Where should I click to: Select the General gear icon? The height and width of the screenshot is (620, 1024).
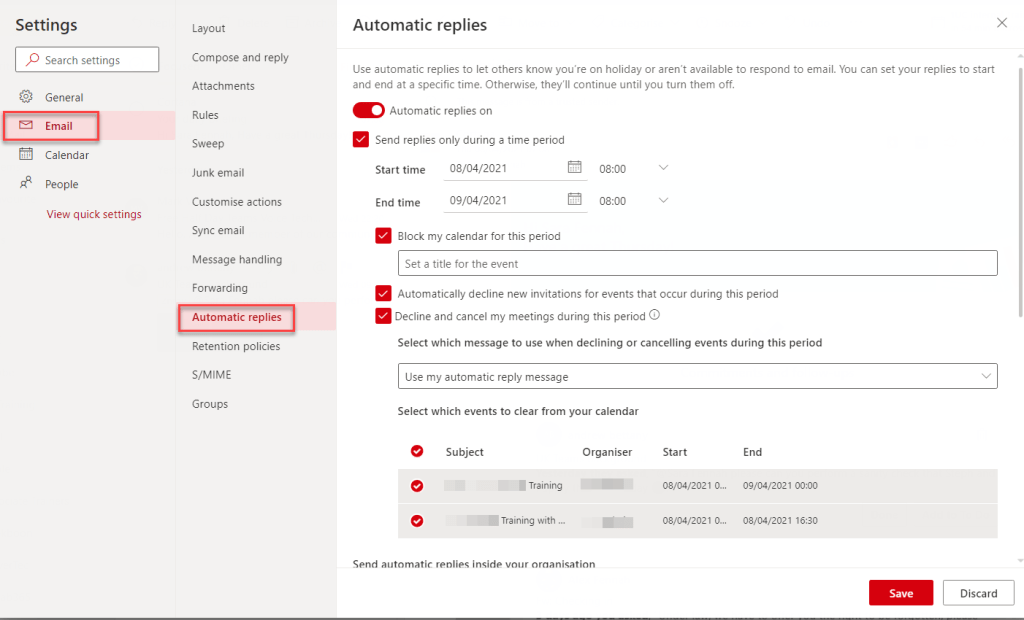coord(27,97)
